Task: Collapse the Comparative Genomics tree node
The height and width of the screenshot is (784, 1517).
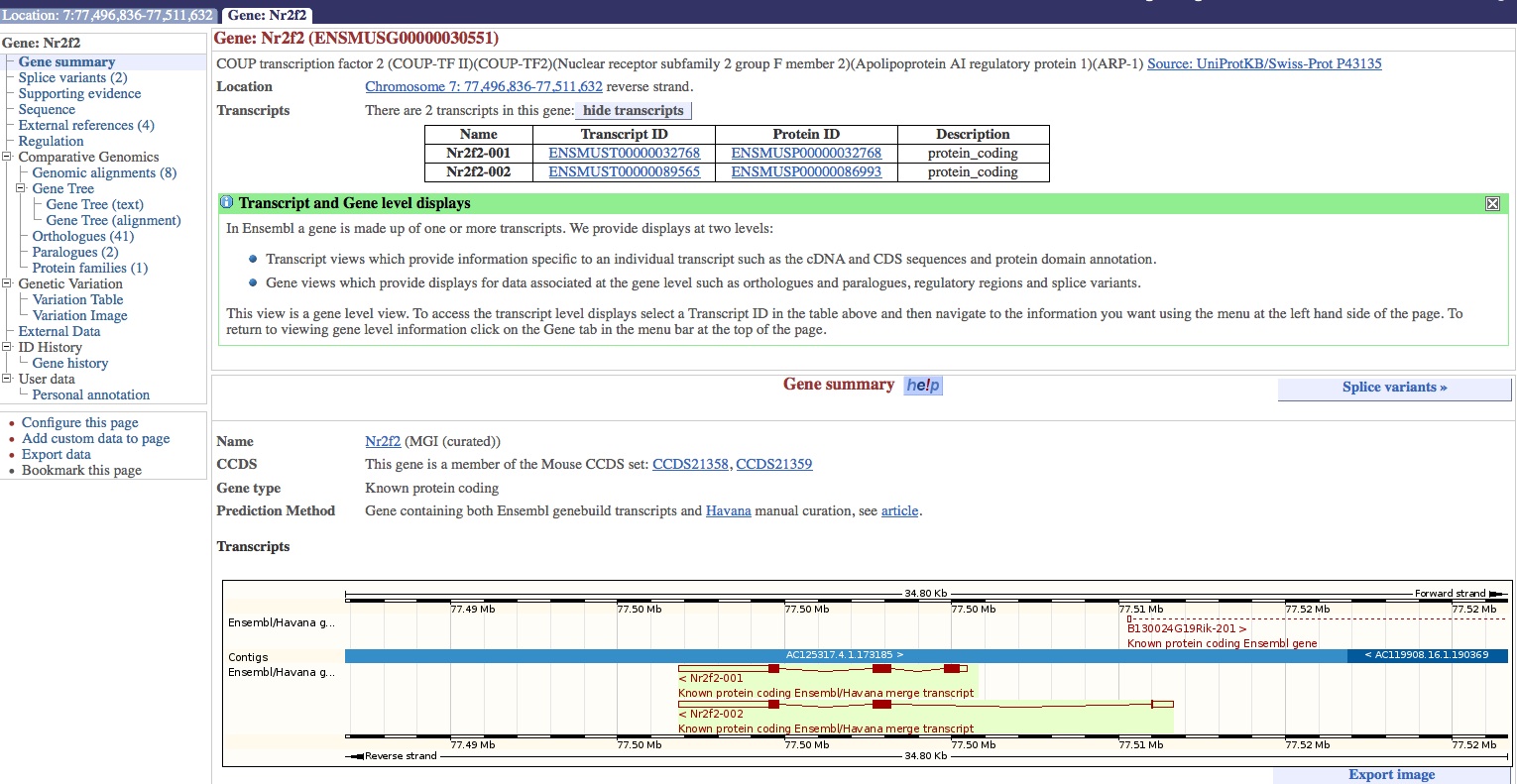Action: pyautogui.click(x=8, y=157)
